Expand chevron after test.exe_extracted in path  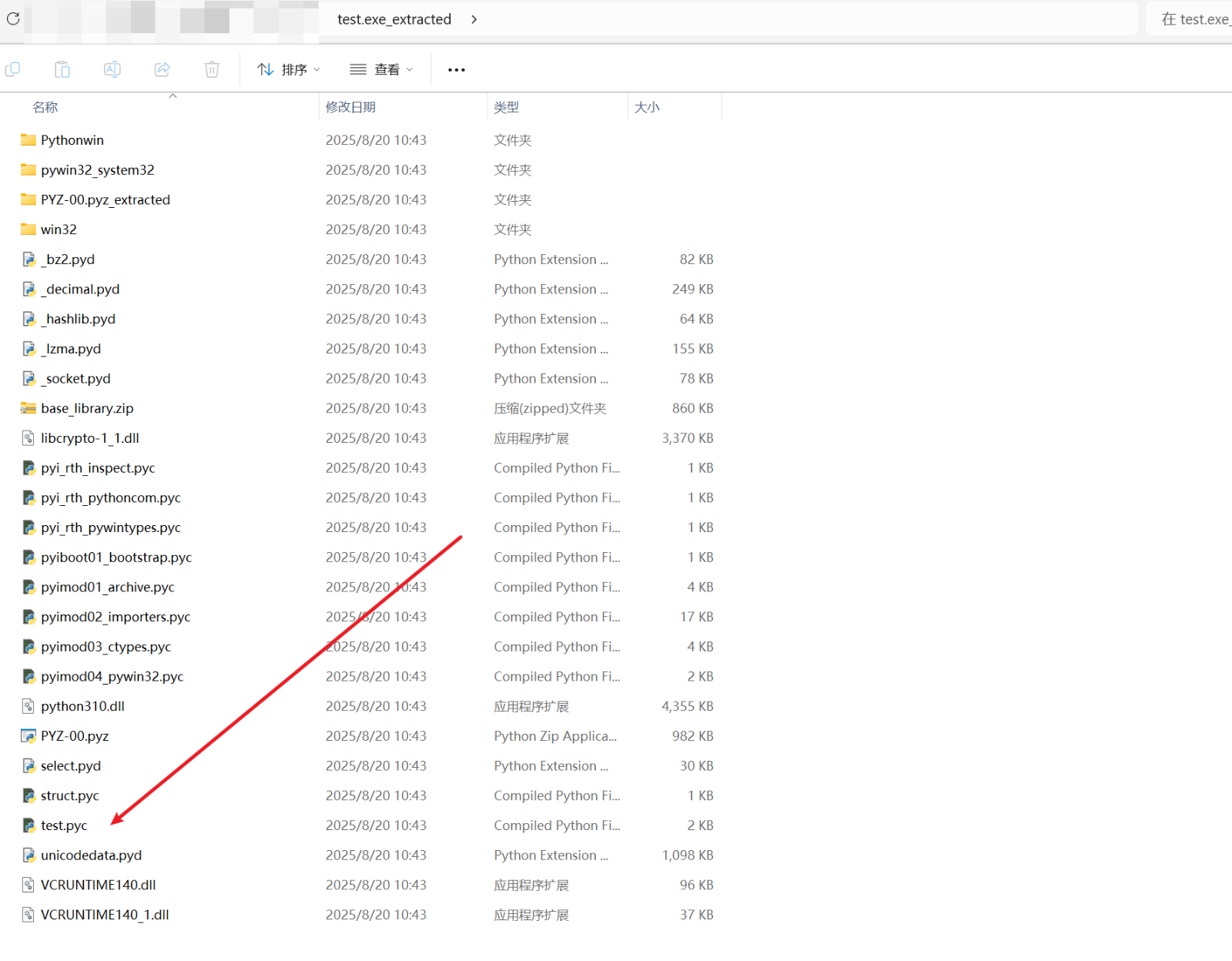[x=474, y=19]
